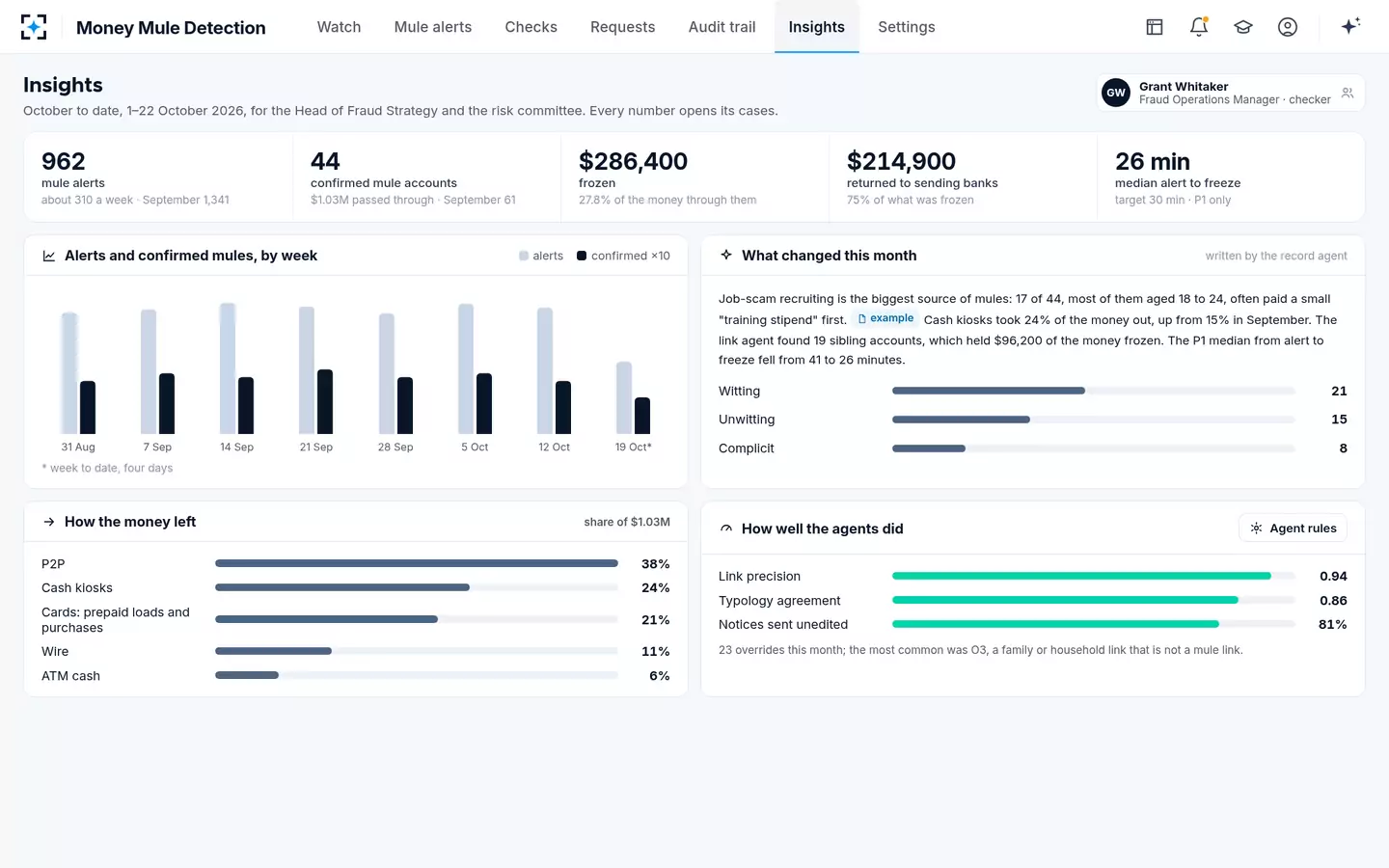Open the $214,900 returned to sending banks figure

pos(964,177)
